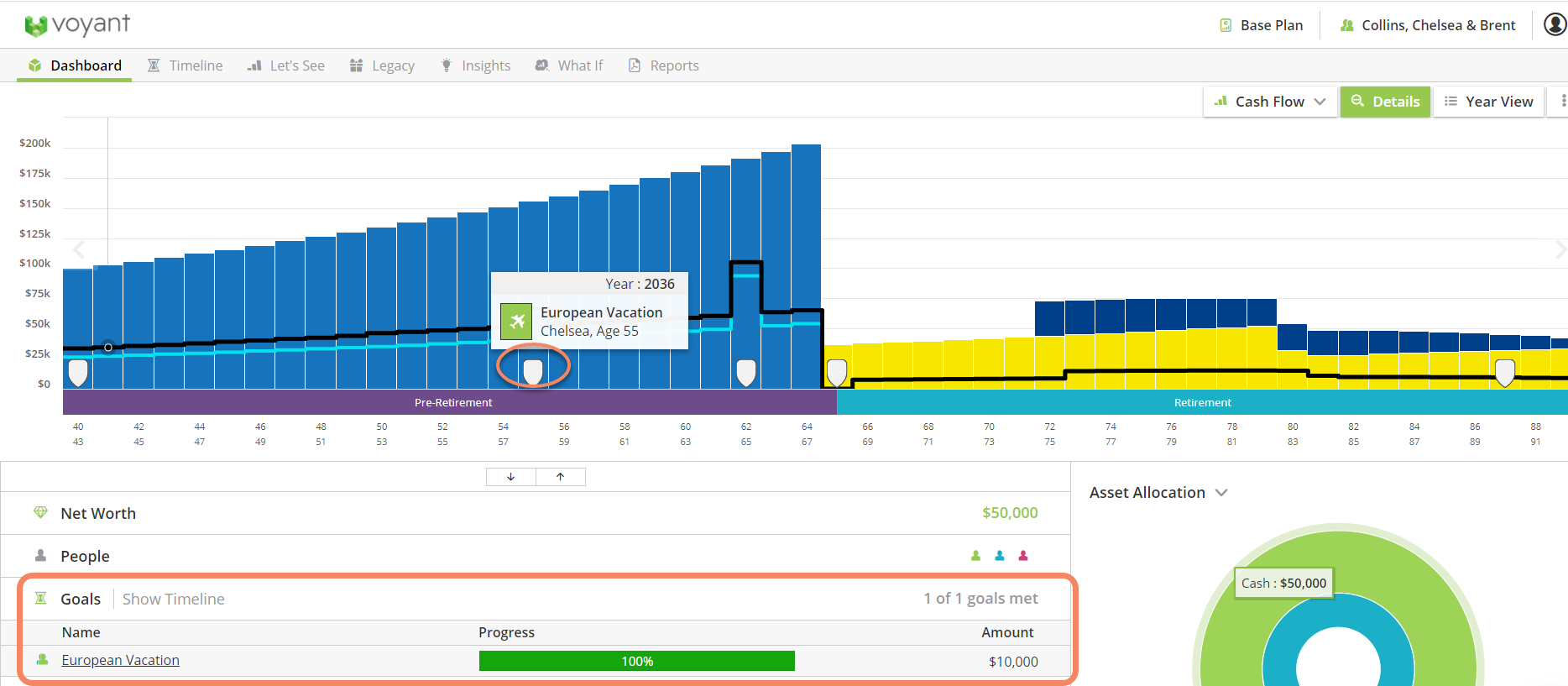Open the European Vacation goal link
Viewport: 1568px width, 686px height.
[x=120, y=660]
